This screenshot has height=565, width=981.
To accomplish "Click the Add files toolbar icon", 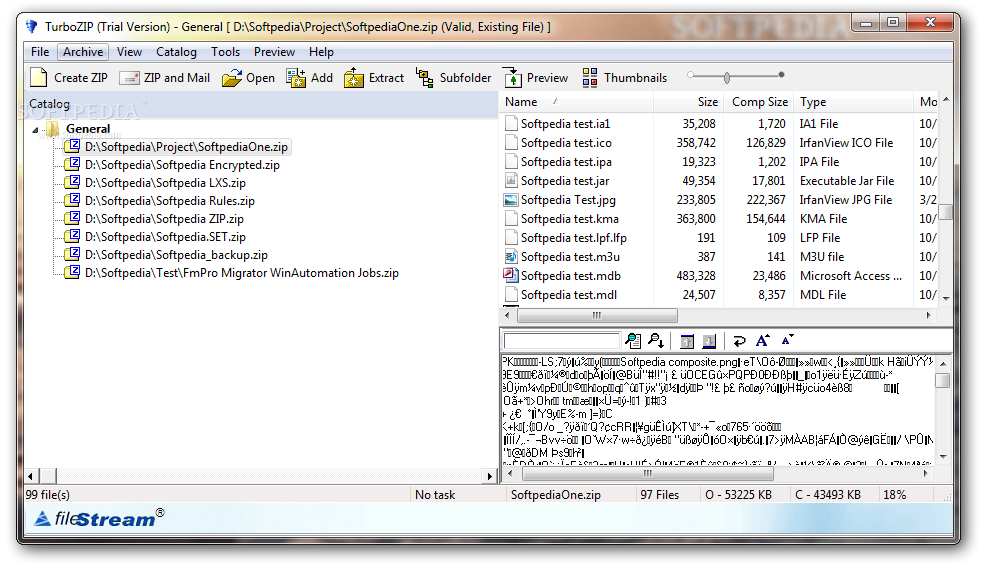I will (295, 78).
